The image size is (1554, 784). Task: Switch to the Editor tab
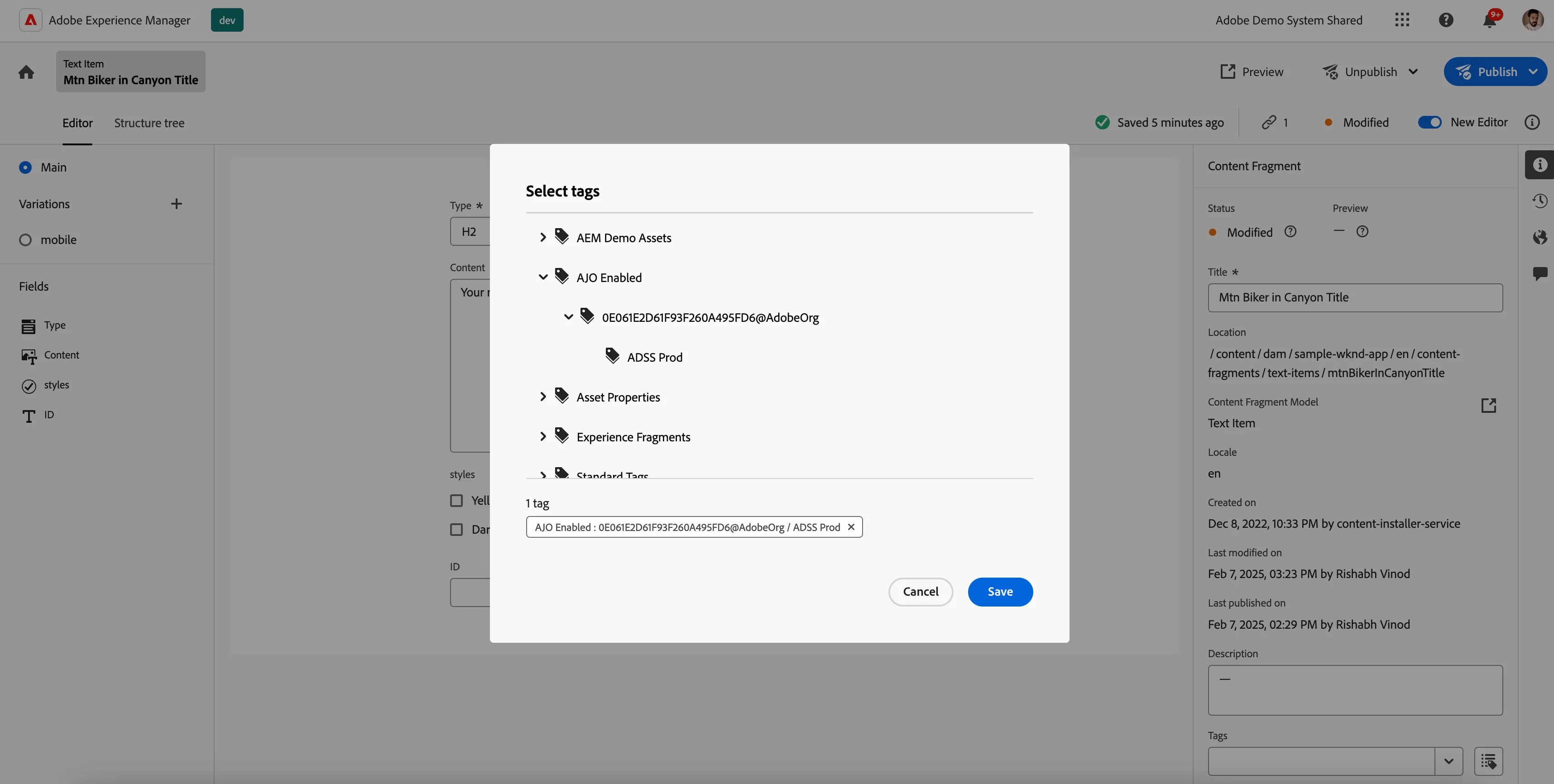tap(77, 123)
